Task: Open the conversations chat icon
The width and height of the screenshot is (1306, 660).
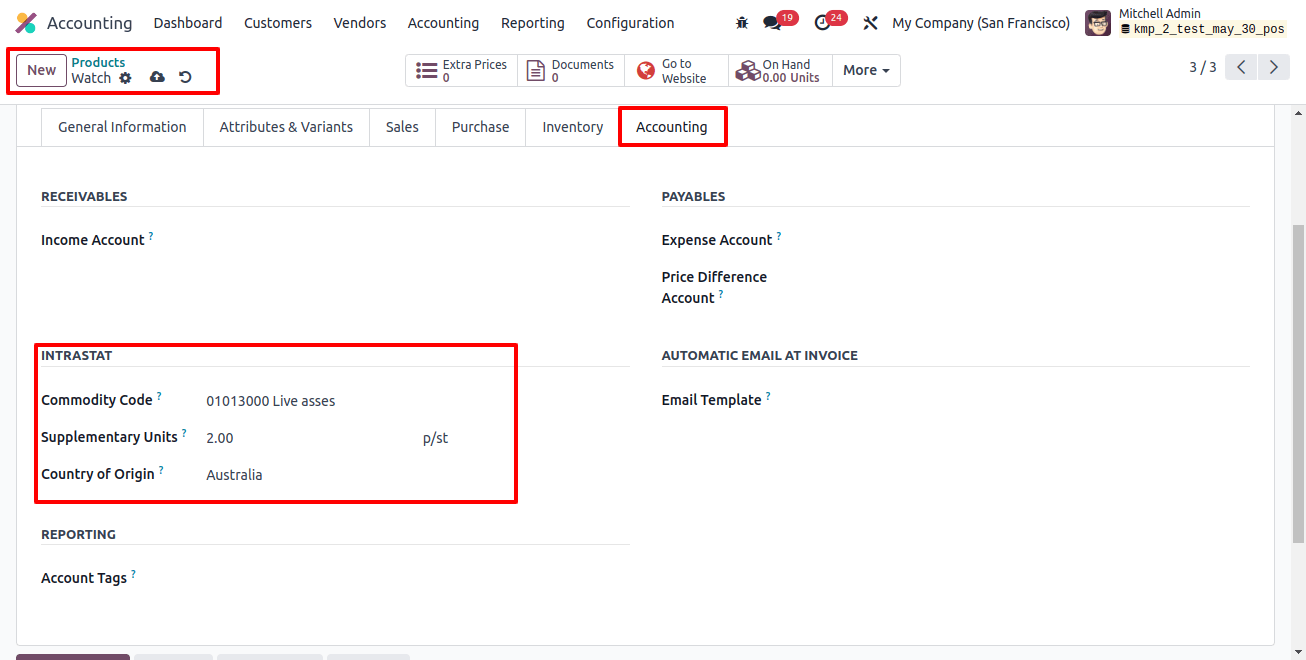Action: click(x=772, y=23)
